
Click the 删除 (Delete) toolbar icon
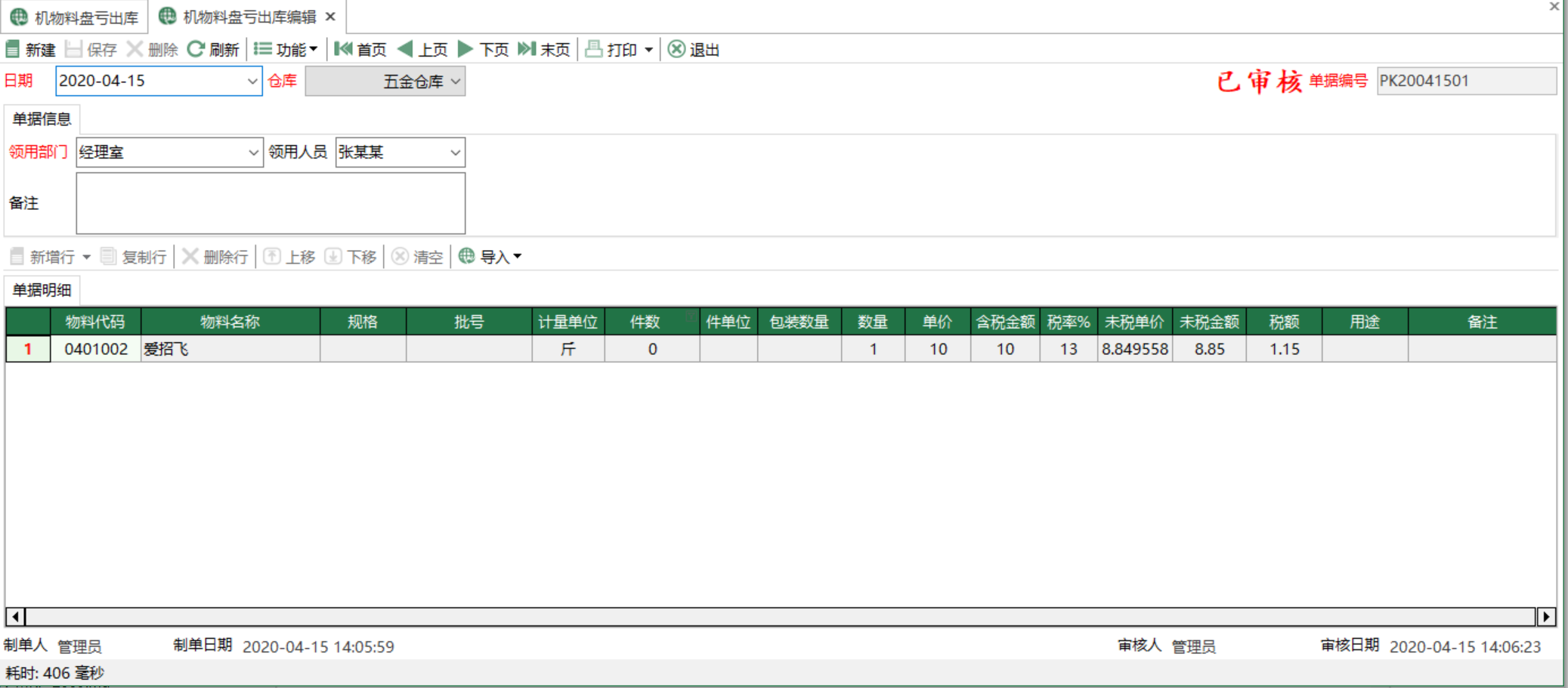[x=135, y=50]
